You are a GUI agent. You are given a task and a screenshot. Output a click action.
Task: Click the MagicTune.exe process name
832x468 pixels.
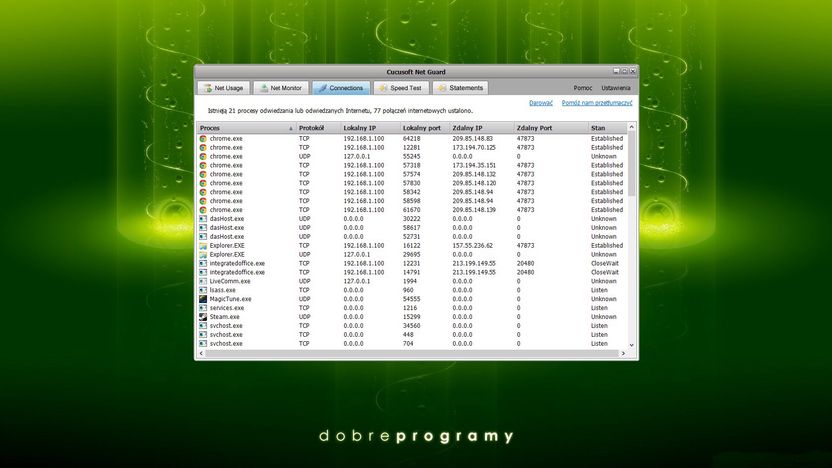tap(230, 299)
